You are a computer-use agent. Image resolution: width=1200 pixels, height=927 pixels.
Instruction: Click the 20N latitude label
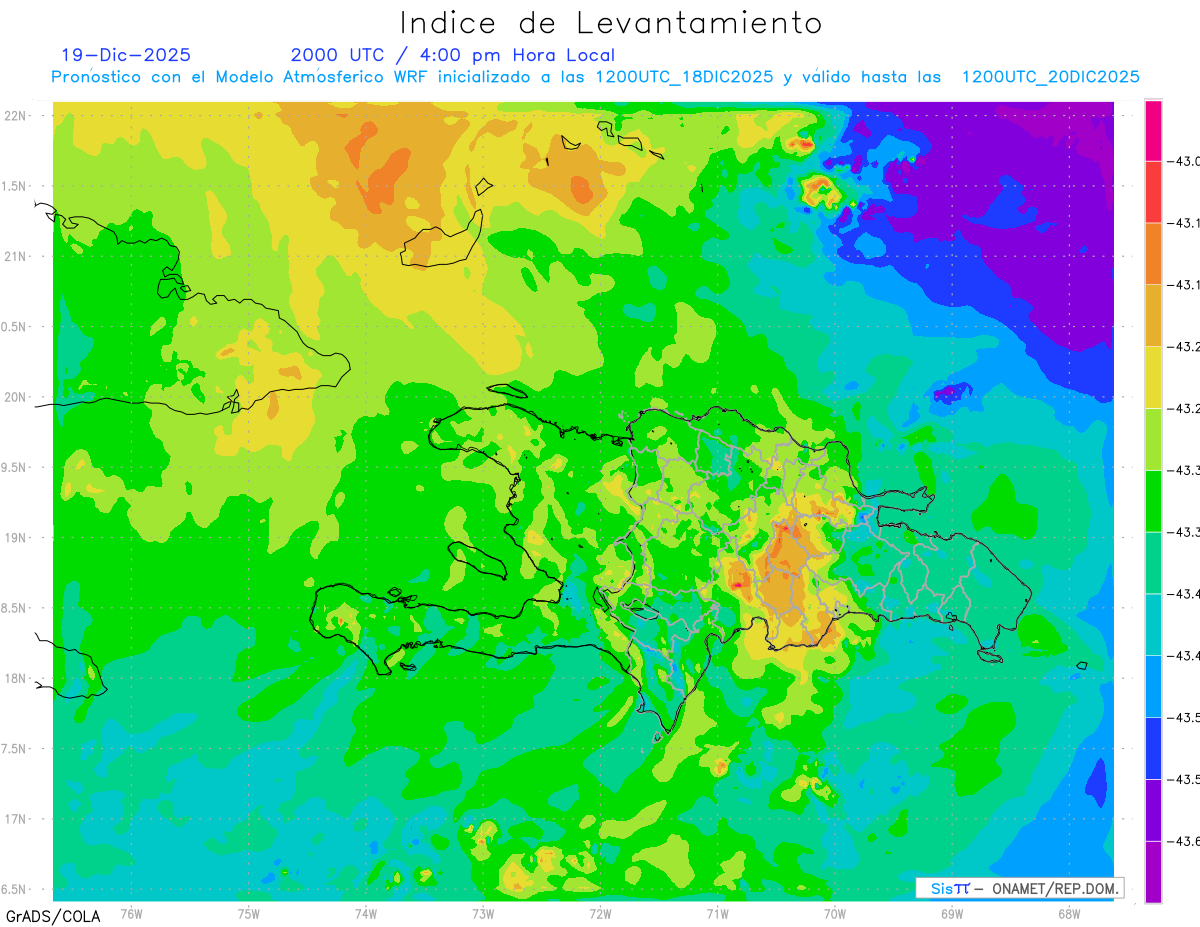click(x=17, y=397)
